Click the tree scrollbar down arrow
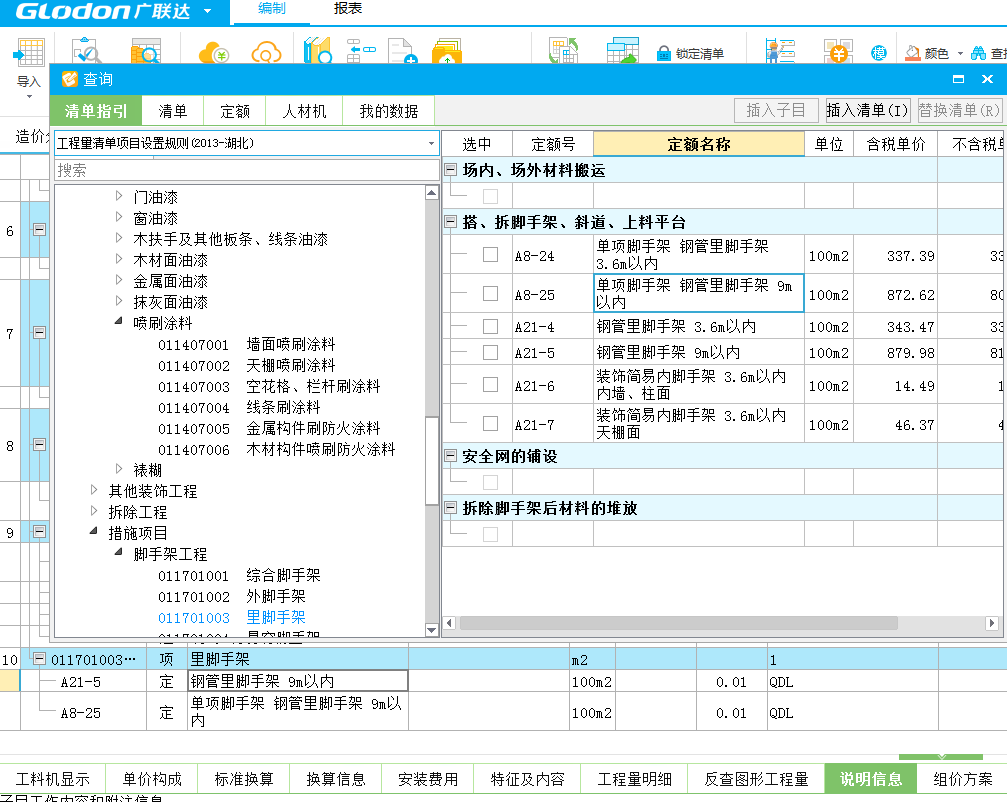Viewport: 1007px width, 802px height. 432,631
